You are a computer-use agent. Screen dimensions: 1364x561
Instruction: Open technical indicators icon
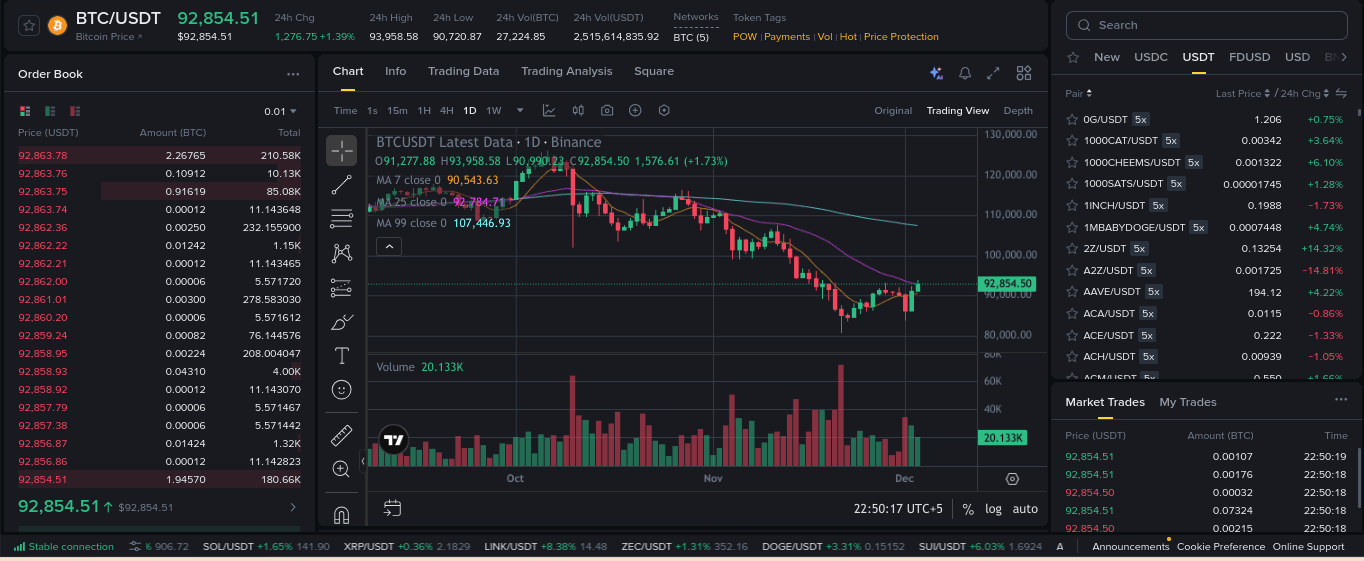coord(549,111)
